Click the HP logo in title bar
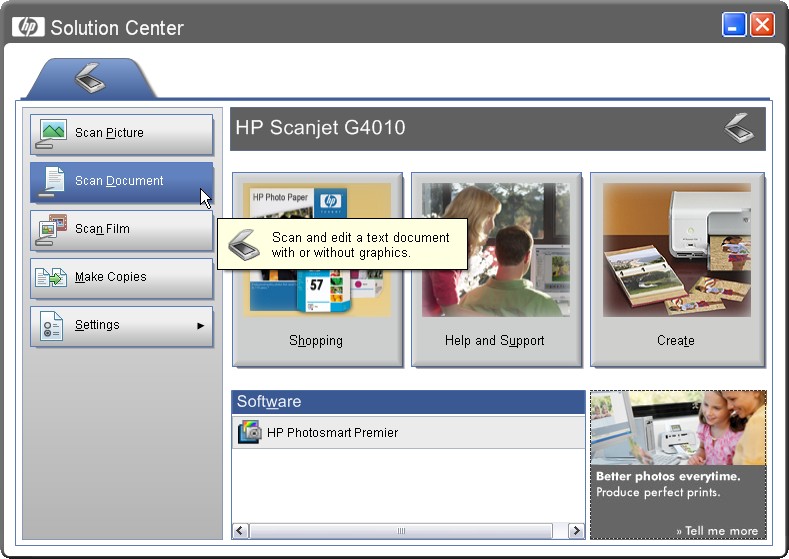 click(x=28, y=27)
